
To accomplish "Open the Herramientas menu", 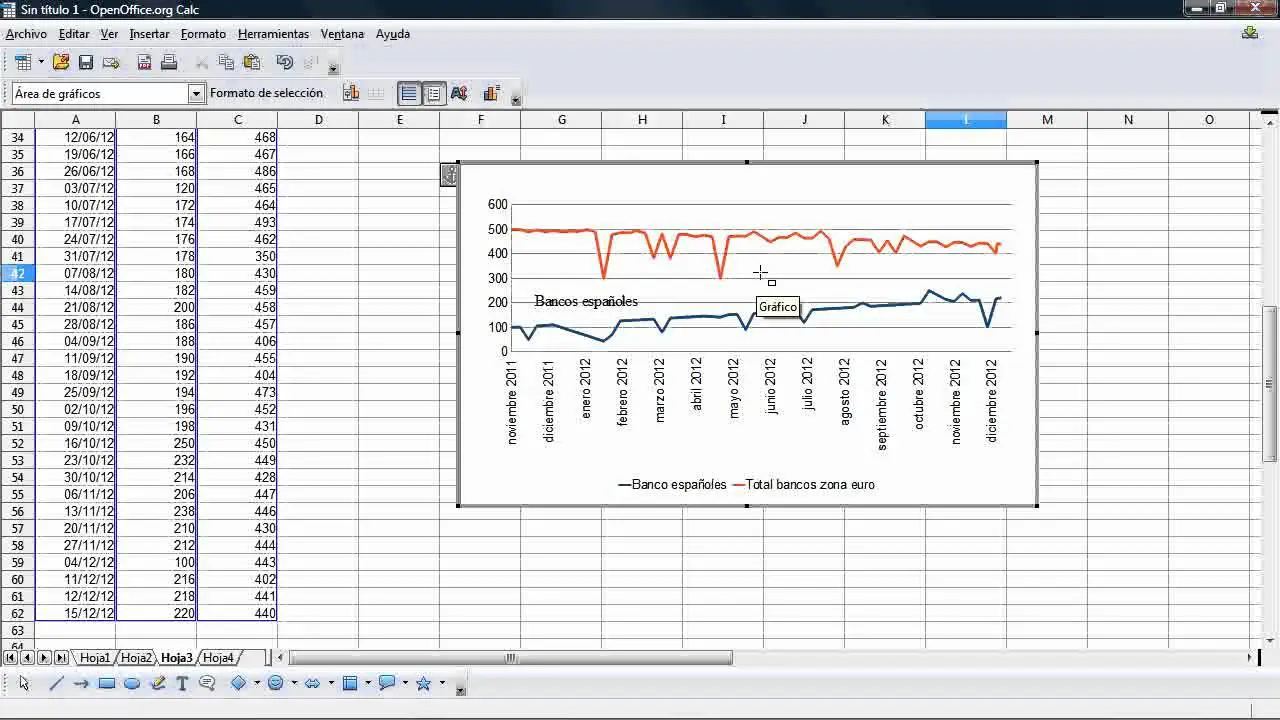I will pyautogui.click(x=273, y=34).
